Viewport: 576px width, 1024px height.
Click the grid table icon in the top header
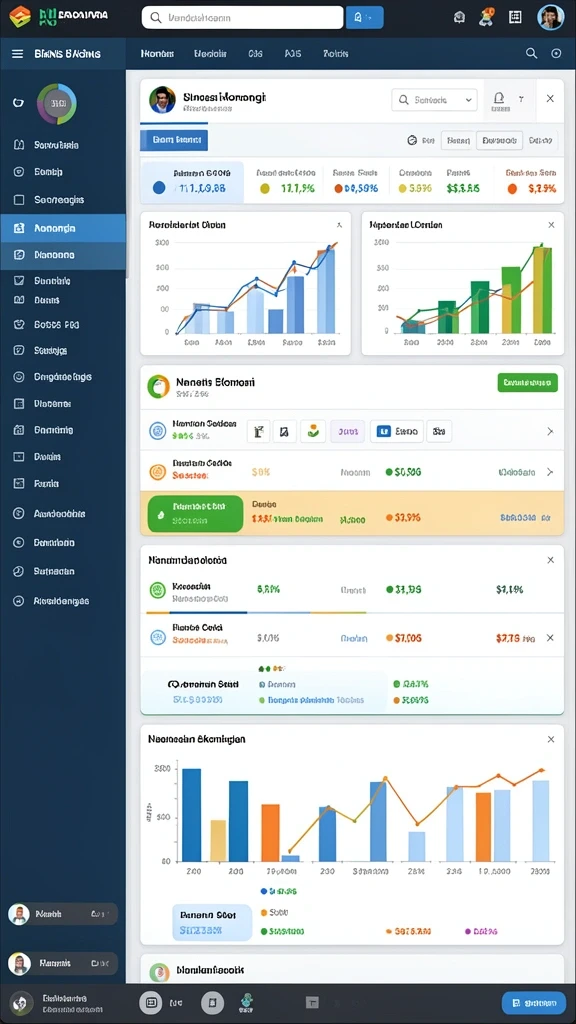(515, 18)
